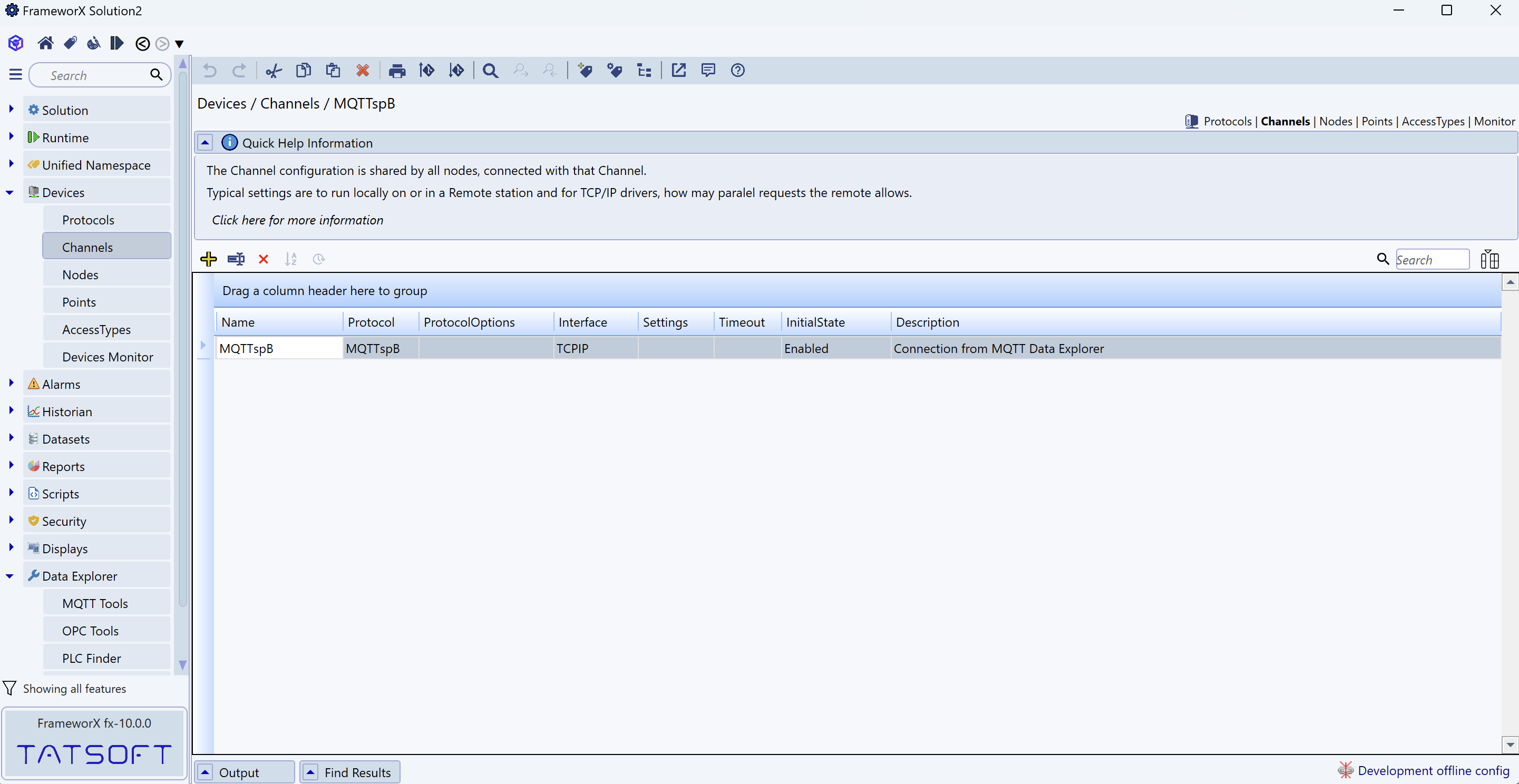1519x784 pixels.
Task: Click the tag properties icon in toolbar
Action: (x=615, y=71)
